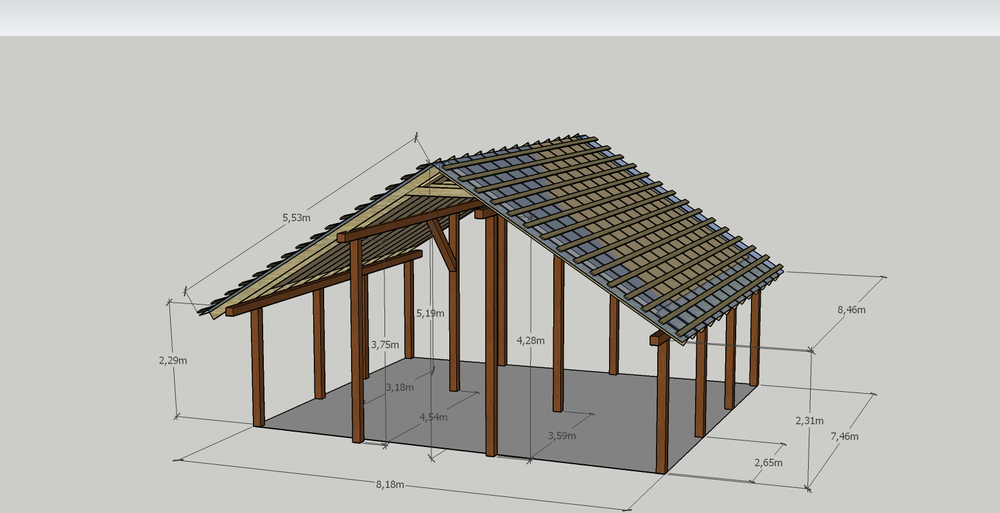Click the 3,59m dimension label

point(563,434)
